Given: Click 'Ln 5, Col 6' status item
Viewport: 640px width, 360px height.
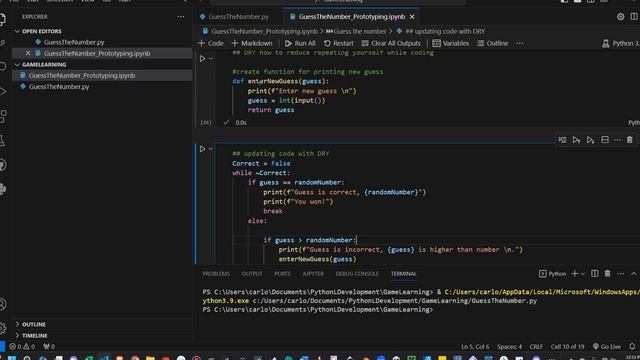Looking at the screenshot, I should click(x=475, y=347).
